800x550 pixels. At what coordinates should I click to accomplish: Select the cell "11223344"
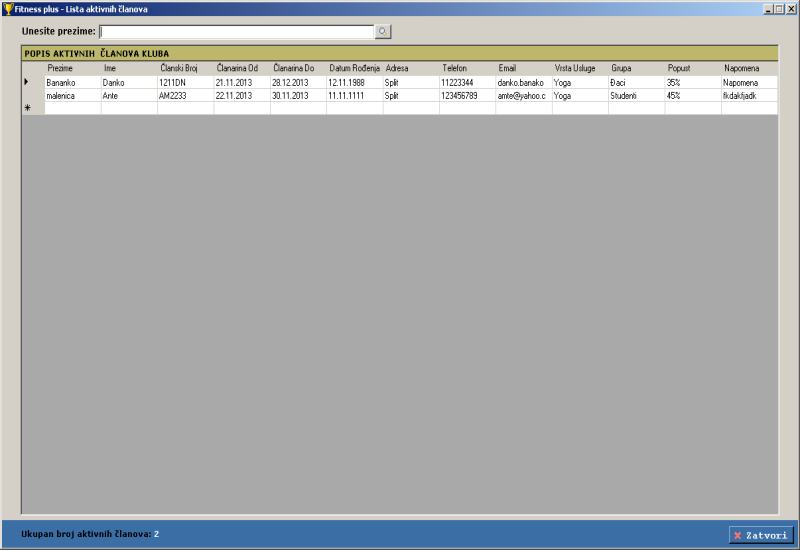click(x=467, y=83)
